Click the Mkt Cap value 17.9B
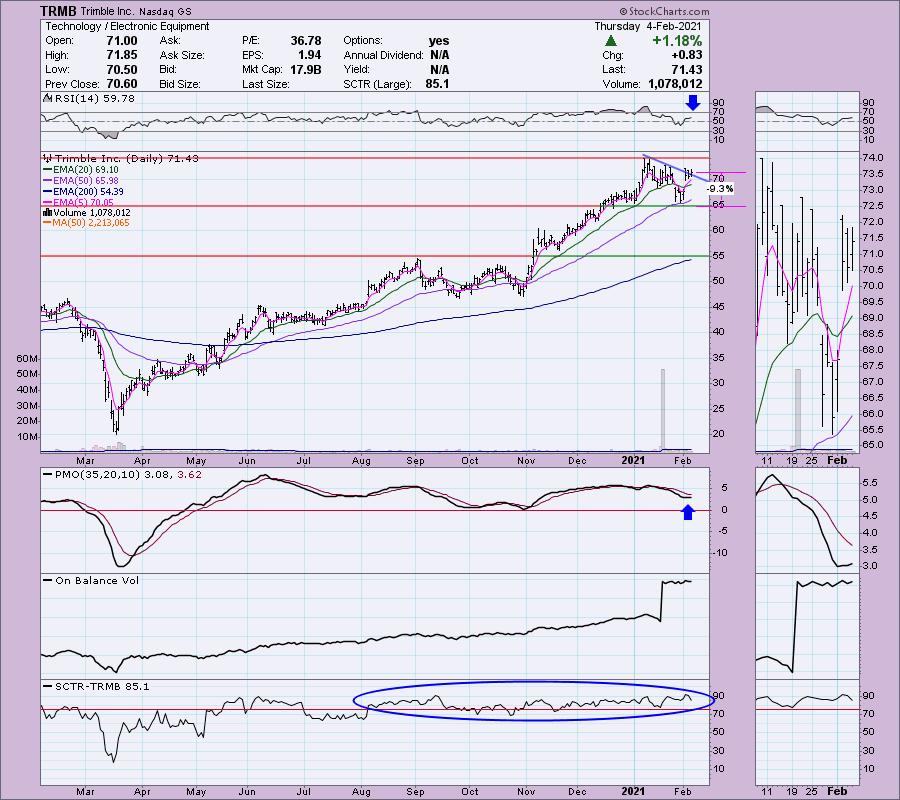Screen dimensions: 900x800 pyautogui.click(x=306, y=69)
